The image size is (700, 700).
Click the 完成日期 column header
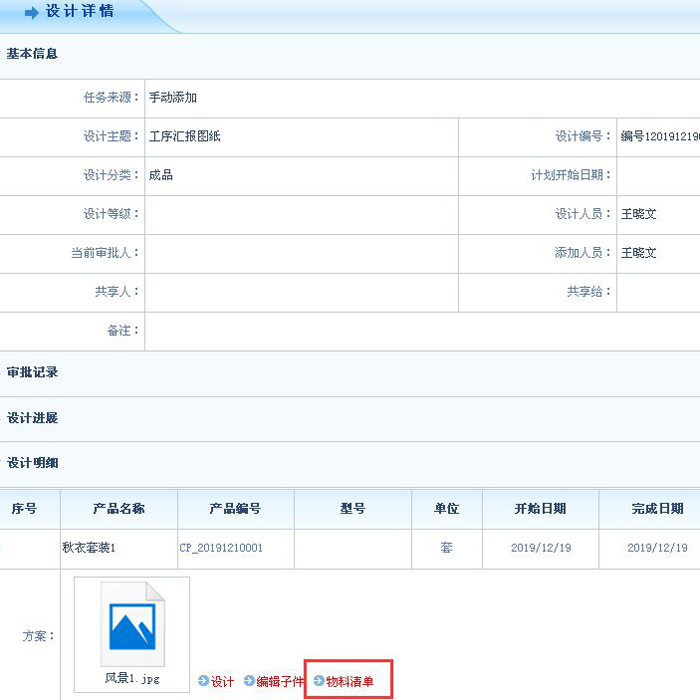[x=657, y=509]
